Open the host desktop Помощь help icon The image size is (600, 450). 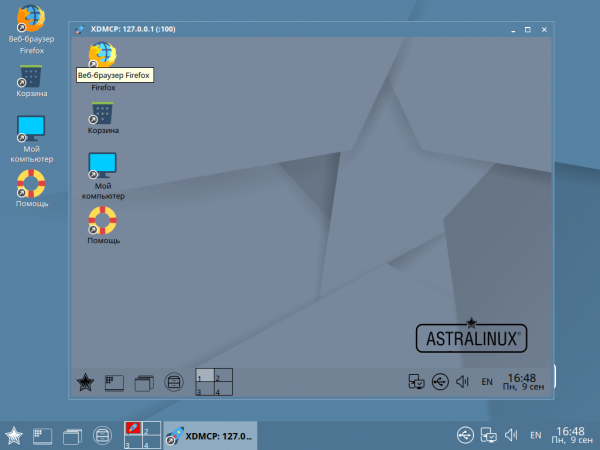tap(31, 184)
